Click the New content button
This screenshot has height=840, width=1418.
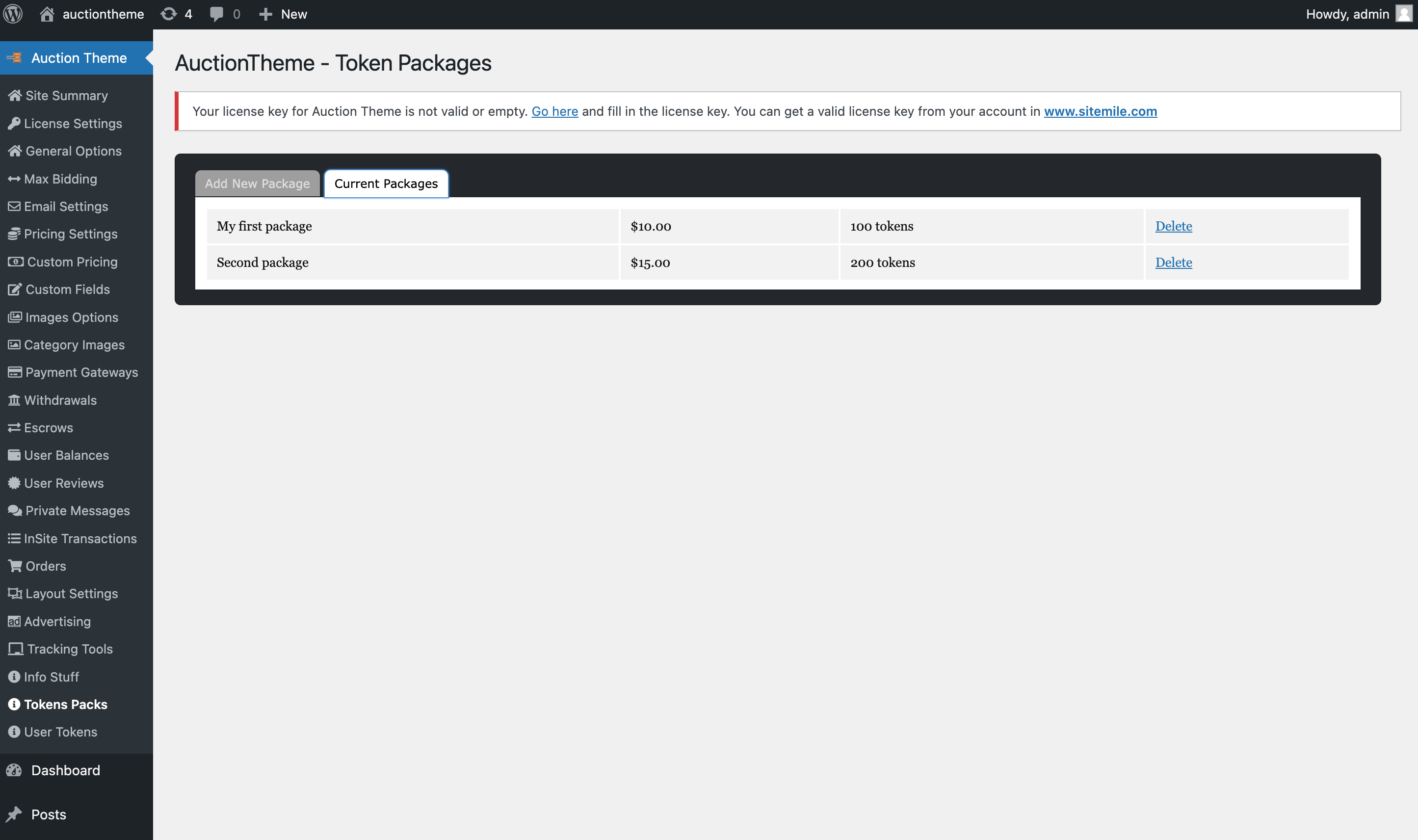click(x=283, y=14)
